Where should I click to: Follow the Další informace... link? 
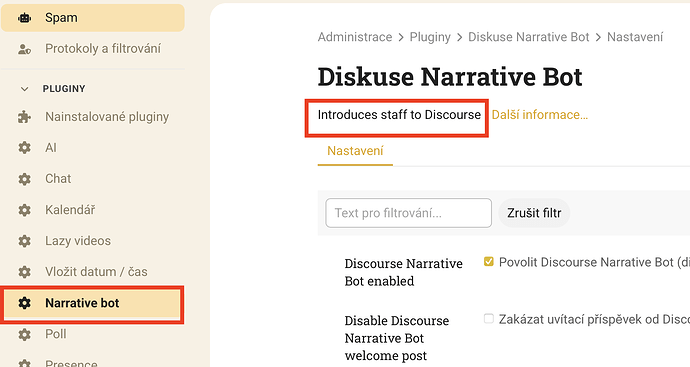[540, 115]
